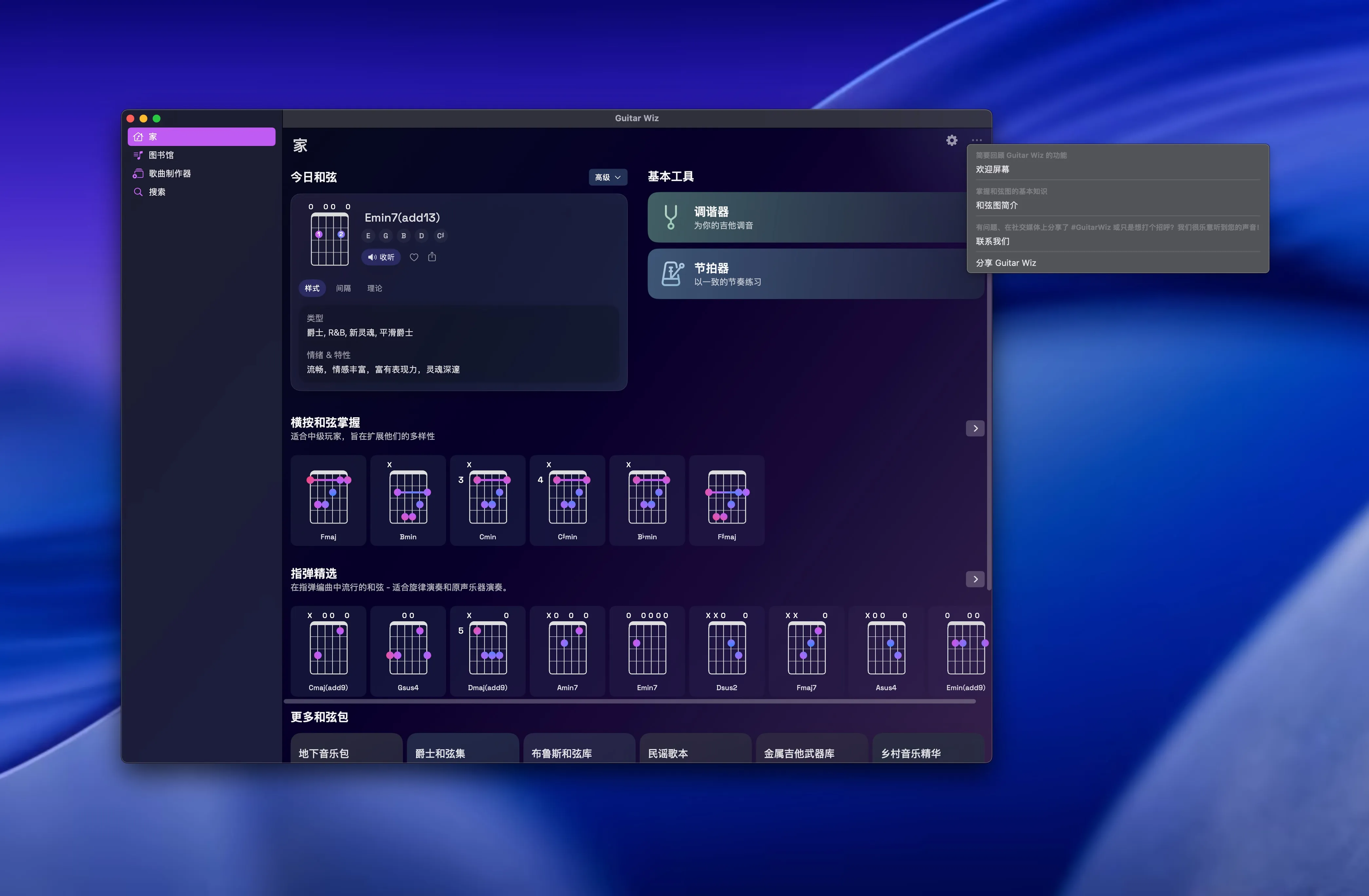Open 歌曲制作器 in the sidebar
The width and height of the screenshot is (1369, 896).
pyautogui.click(x=201, y=174)
